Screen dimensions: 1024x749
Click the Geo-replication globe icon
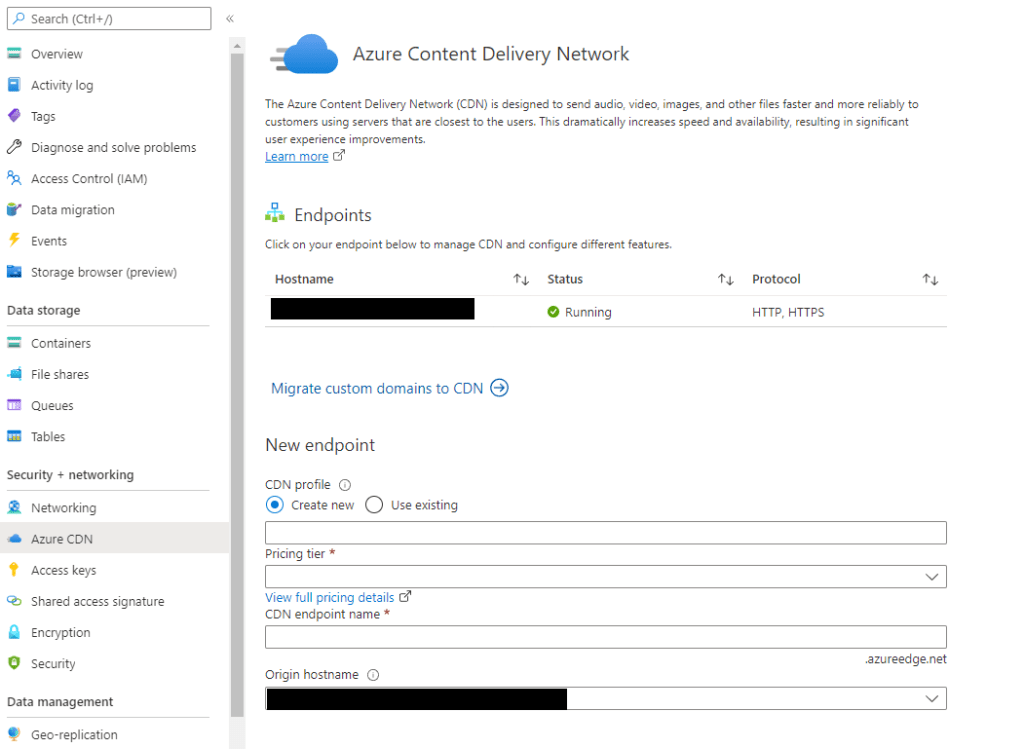pyautogui.click(x=14, y=734)
